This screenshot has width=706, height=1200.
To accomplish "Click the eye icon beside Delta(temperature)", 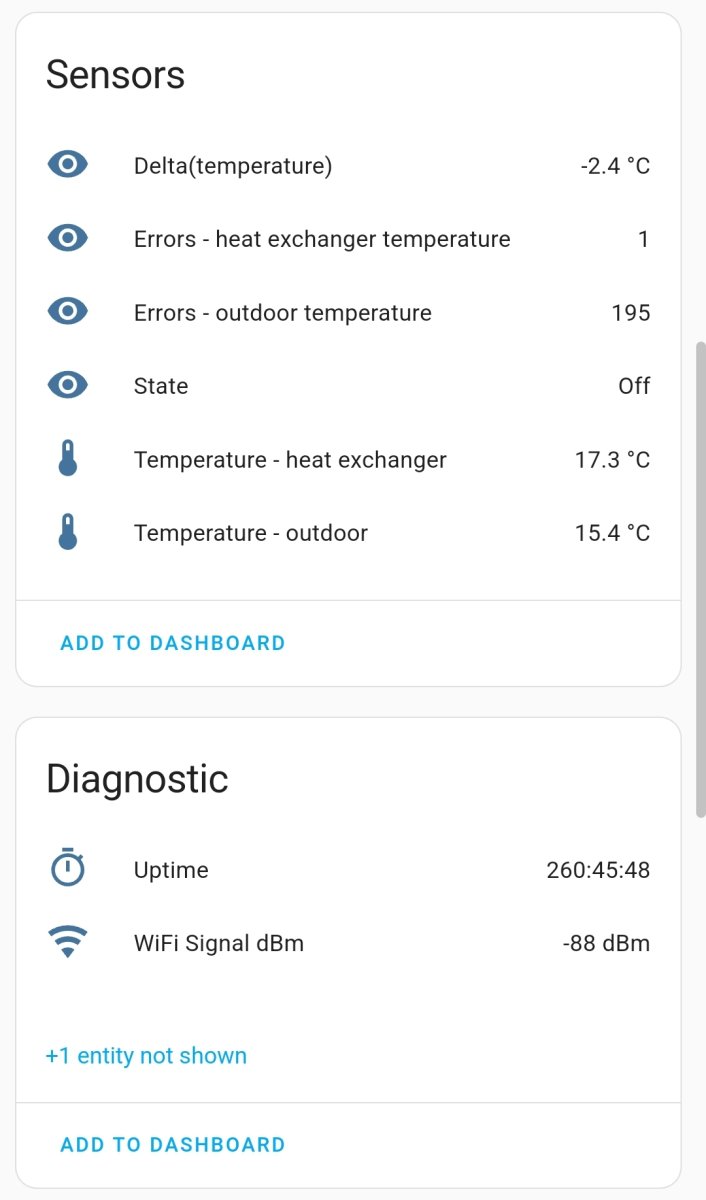I will pos(68,165).
